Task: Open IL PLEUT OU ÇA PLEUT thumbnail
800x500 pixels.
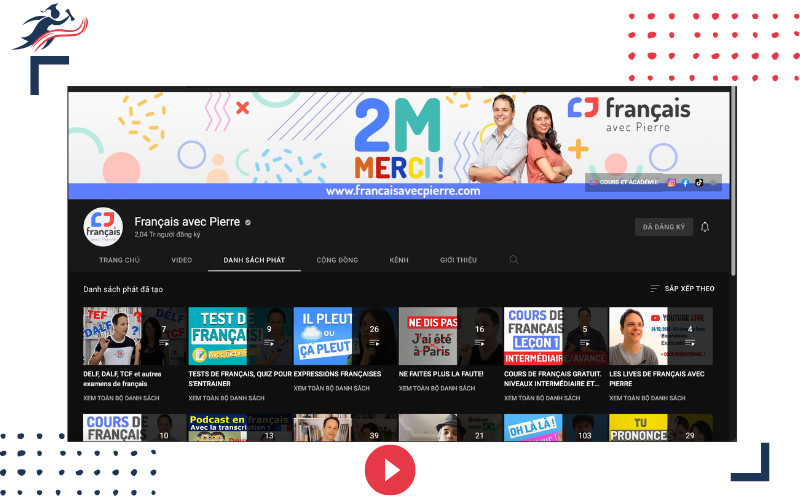Action: click(x=345, y=336)
